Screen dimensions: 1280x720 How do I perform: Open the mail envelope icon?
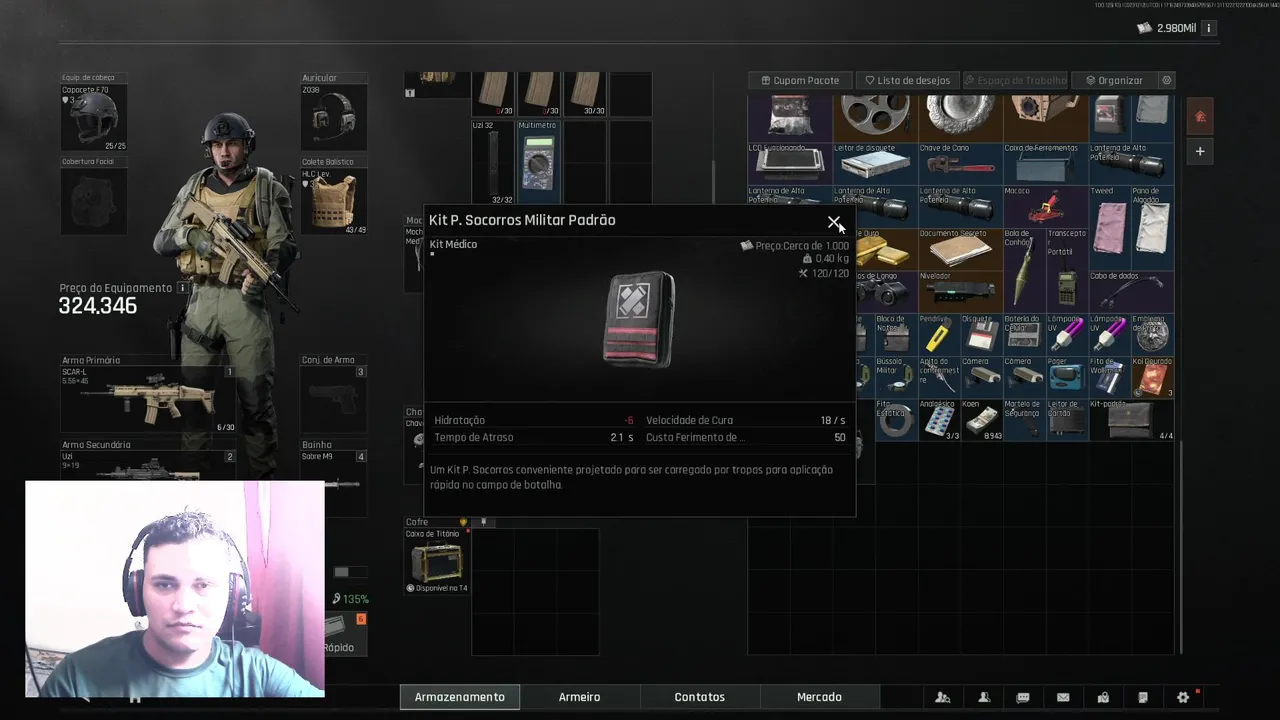[x=1063, y=697]
